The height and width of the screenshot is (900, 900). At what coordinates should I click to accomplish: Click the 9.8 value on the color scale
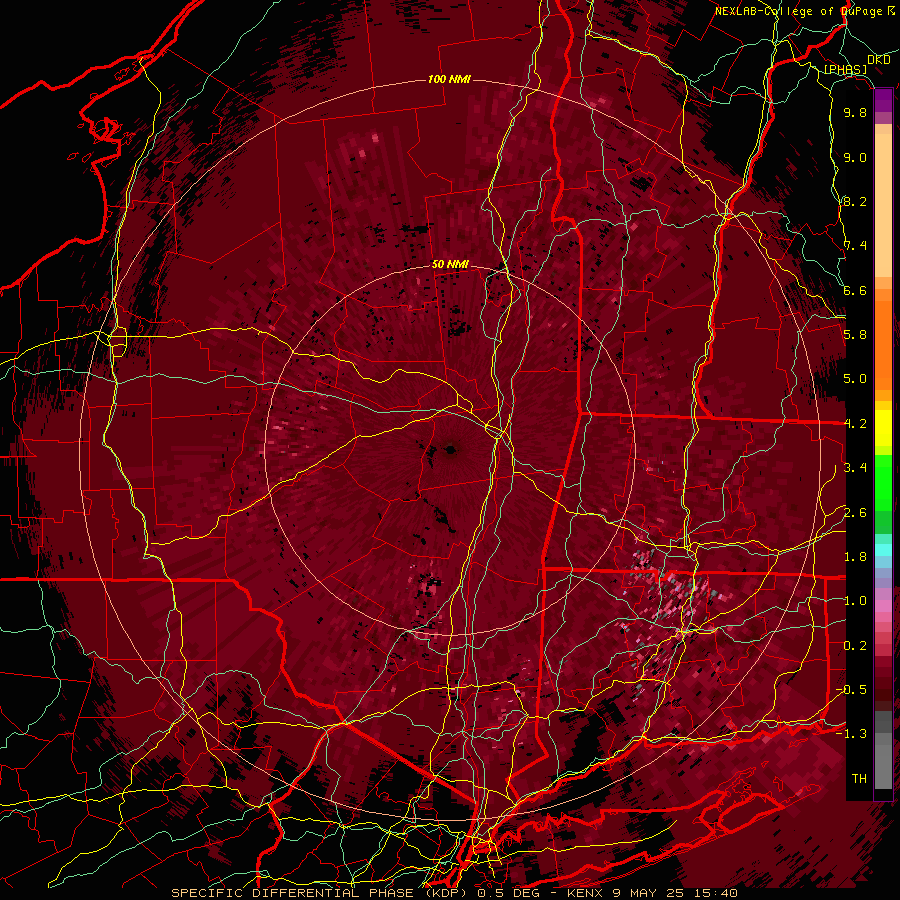click(855, 113)
